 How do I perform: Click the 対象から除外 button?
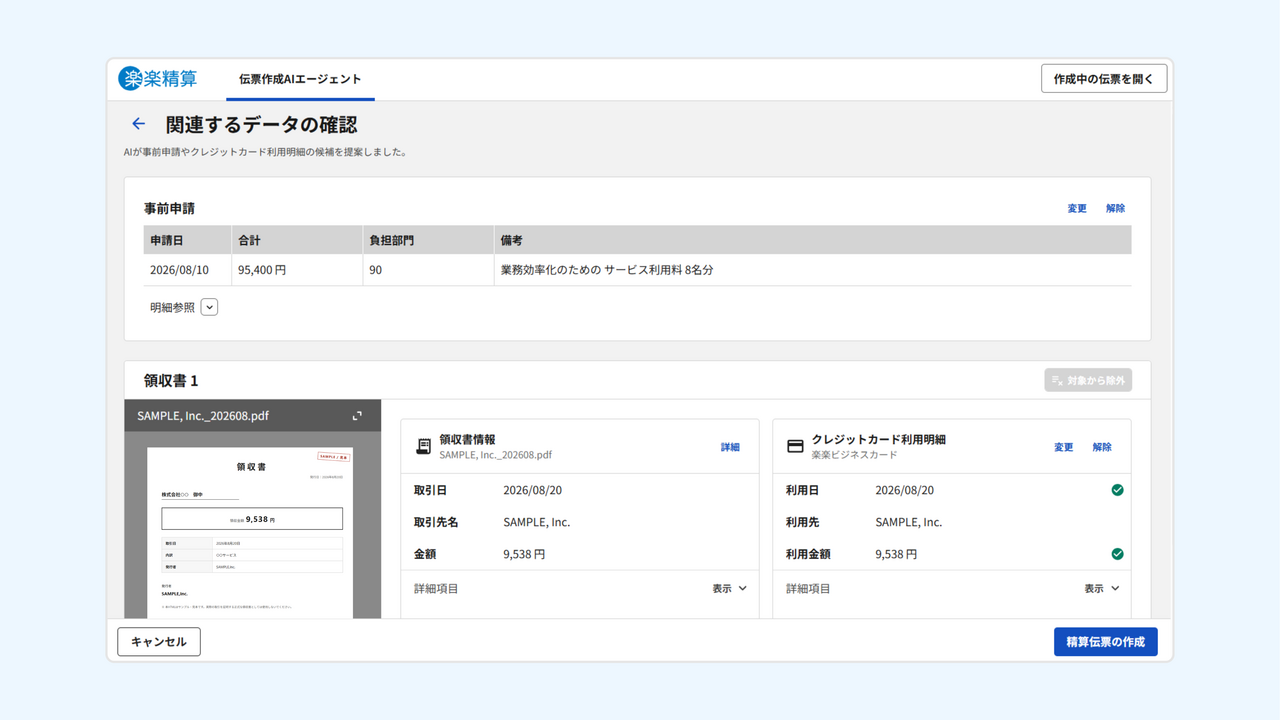[1088, 381]
